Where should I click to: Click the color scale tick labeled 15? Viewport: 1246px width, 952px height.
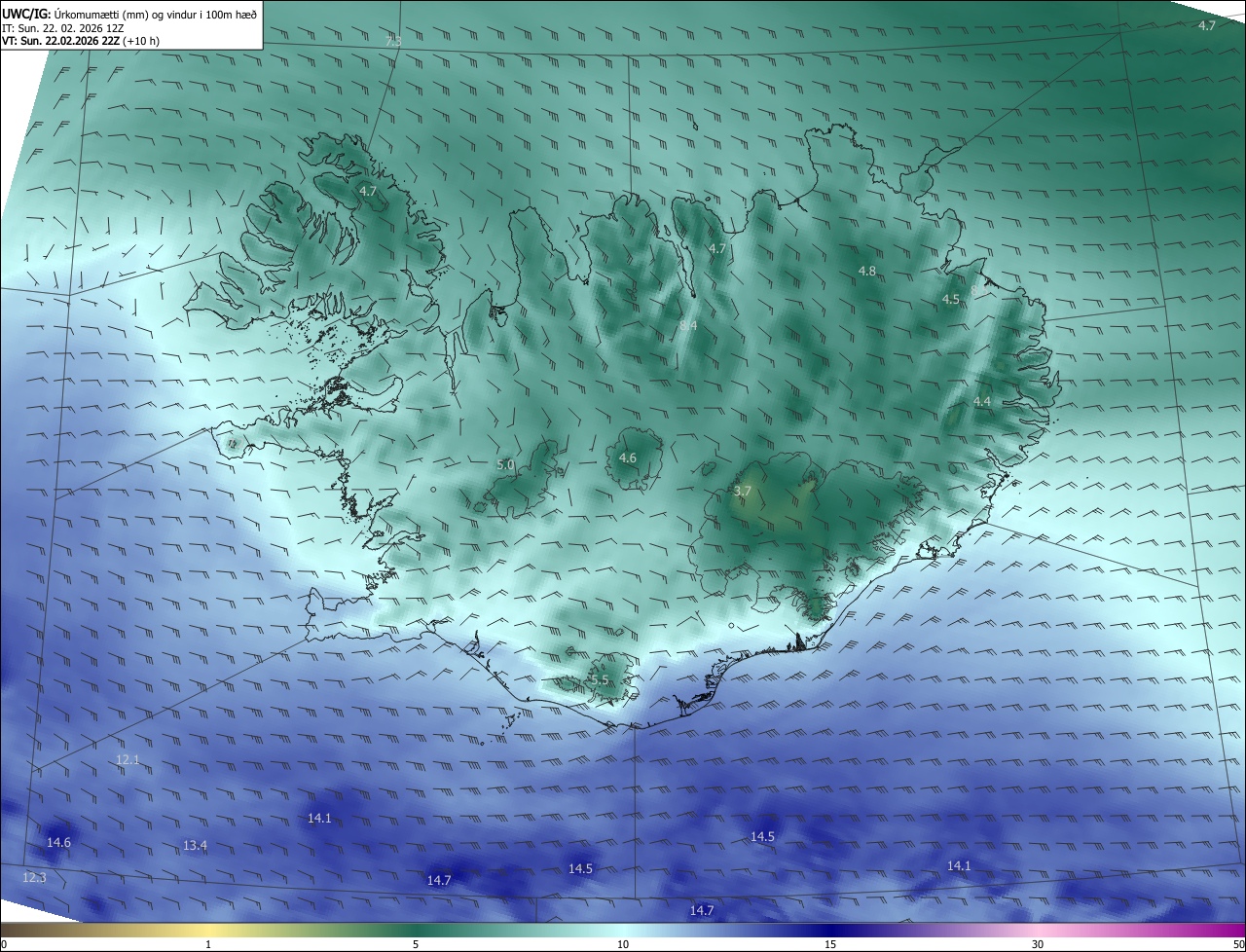(830, 944)
